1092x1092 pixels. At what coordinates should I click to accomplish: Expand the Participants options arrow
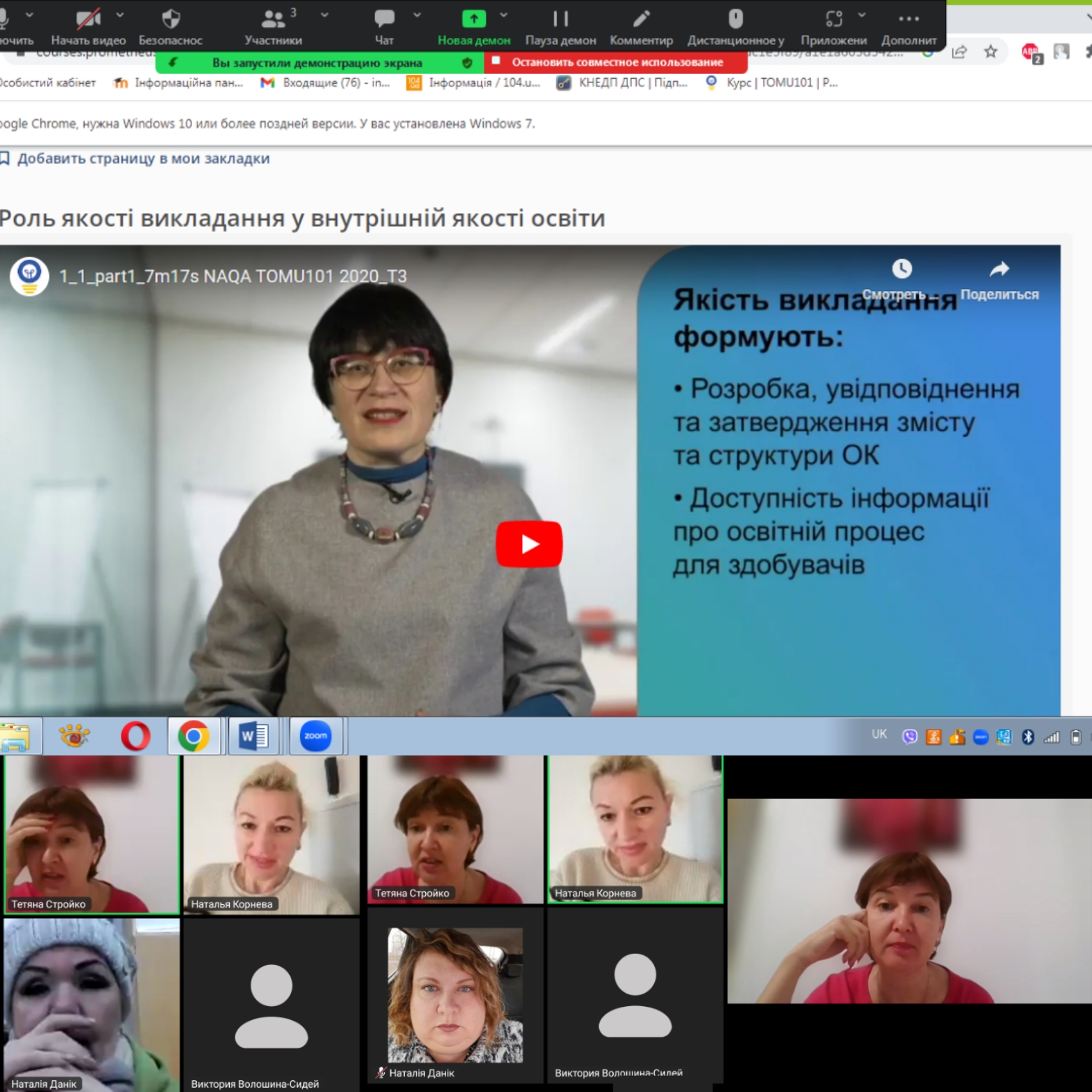[x=325, y=15]
